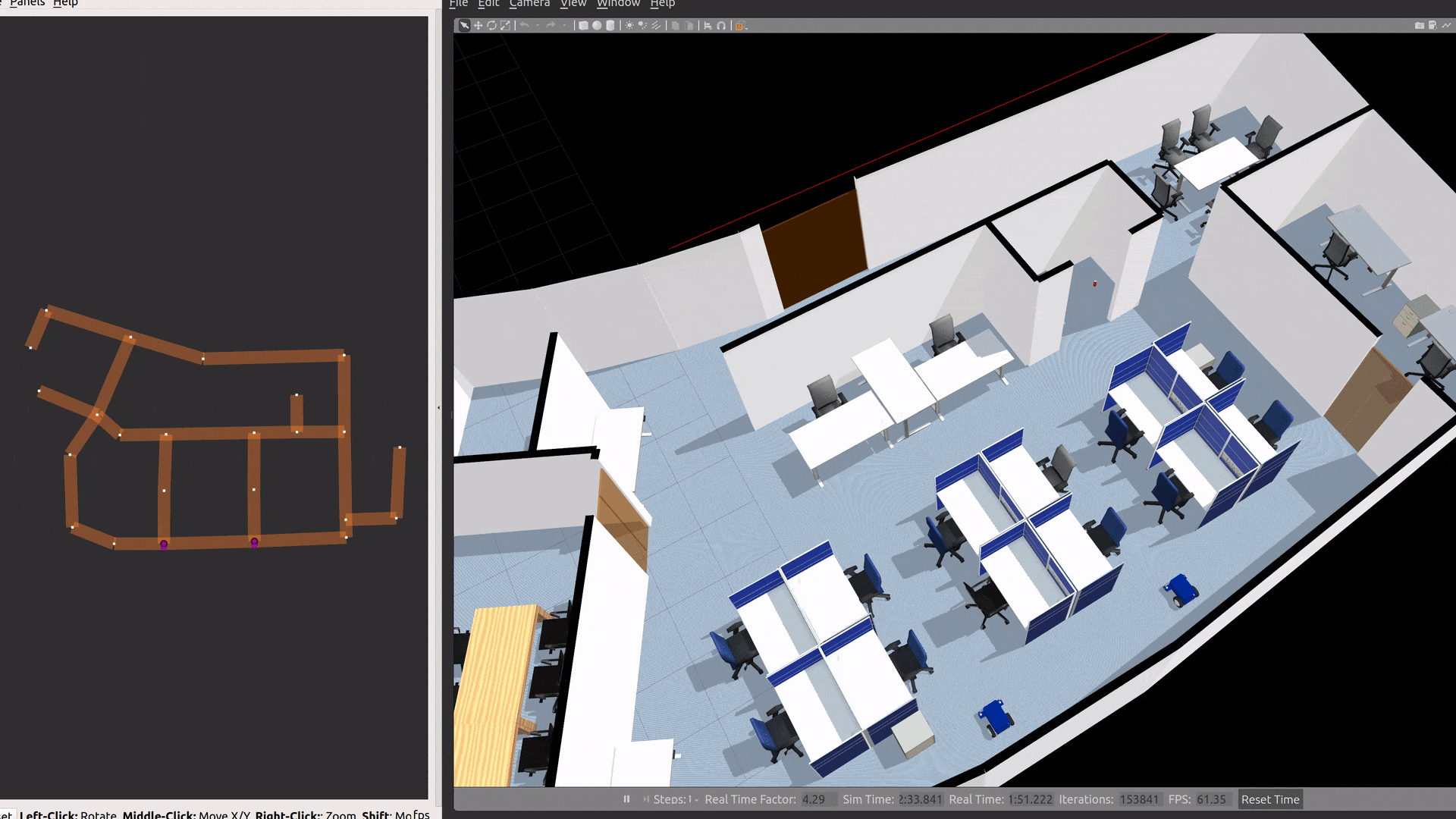The height and width of the screenshot is (819, 1456).
Task: Insert a cylinder shape
Action: click(x=610, y=26)
